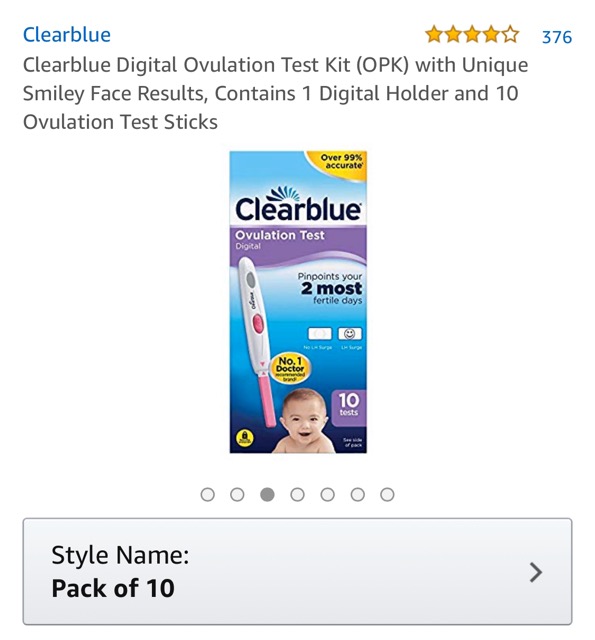Viewport: 595px width, 640px height.
Task: Expand the Style Name chevron arrow
Action: [x=535, y=572]
